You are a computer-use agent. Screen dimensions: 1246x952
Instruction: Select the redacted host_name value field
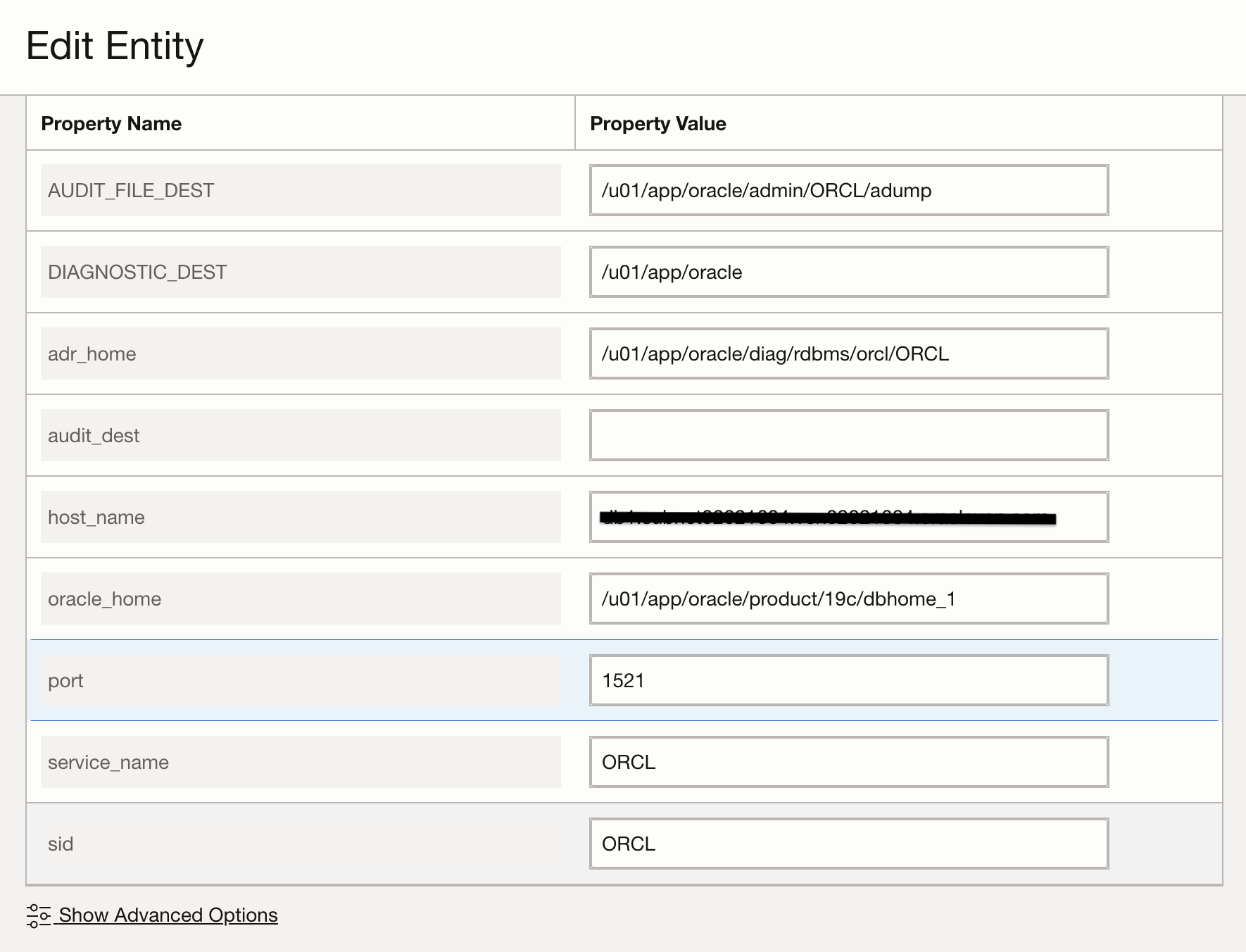tap(848, 517)
